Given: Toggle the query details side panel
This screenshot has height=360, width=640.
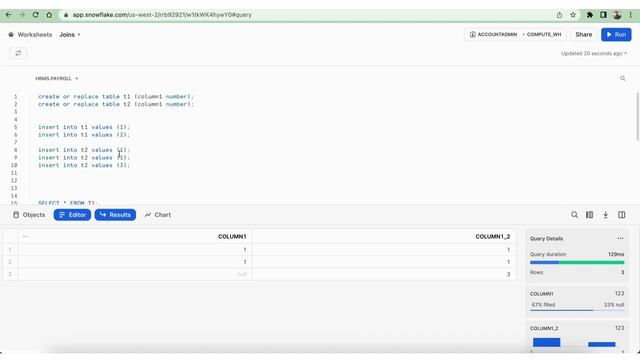Looking at the screenshot, I should (x=622, y=215).
